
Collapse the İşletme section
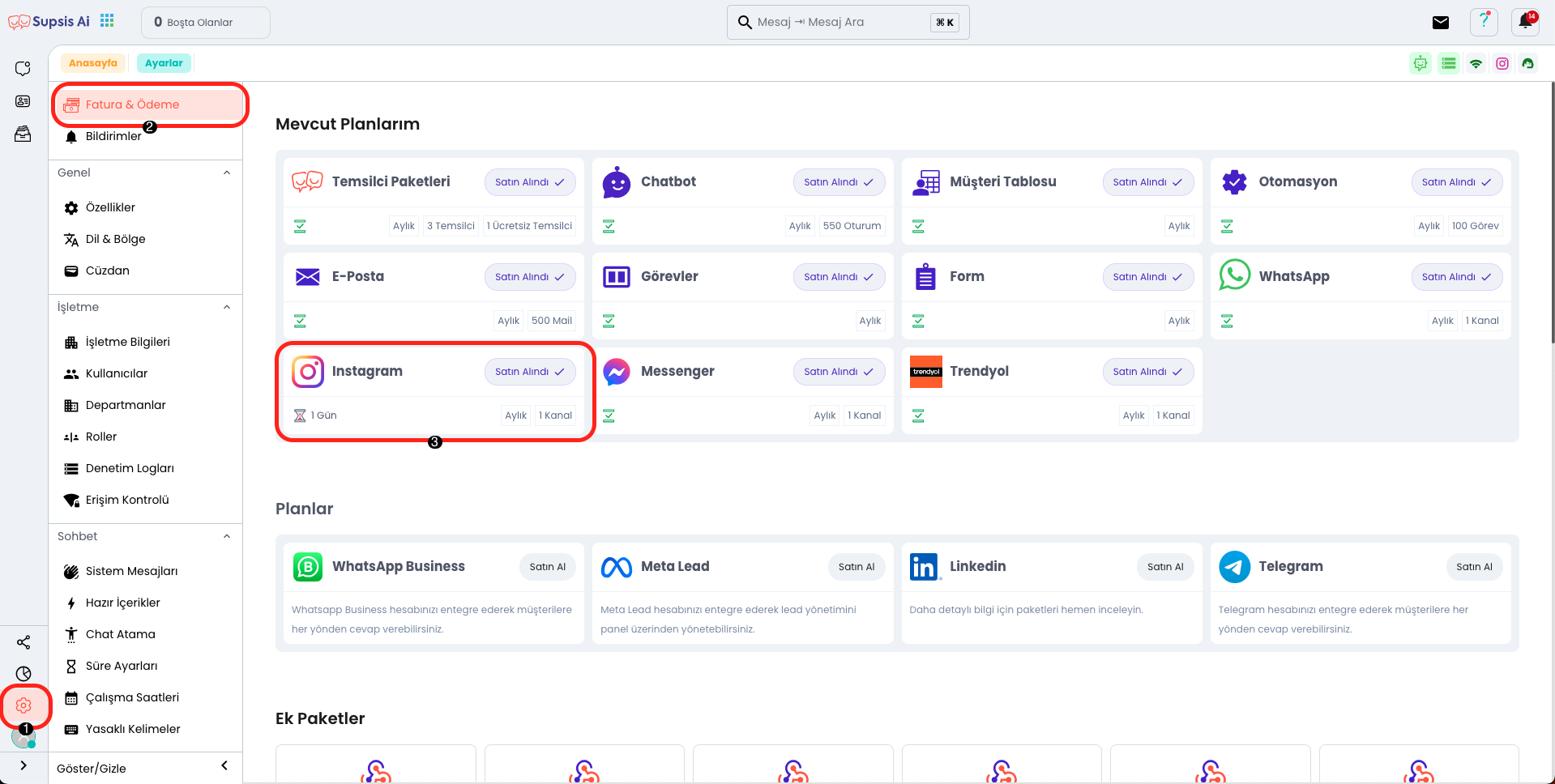227,307
